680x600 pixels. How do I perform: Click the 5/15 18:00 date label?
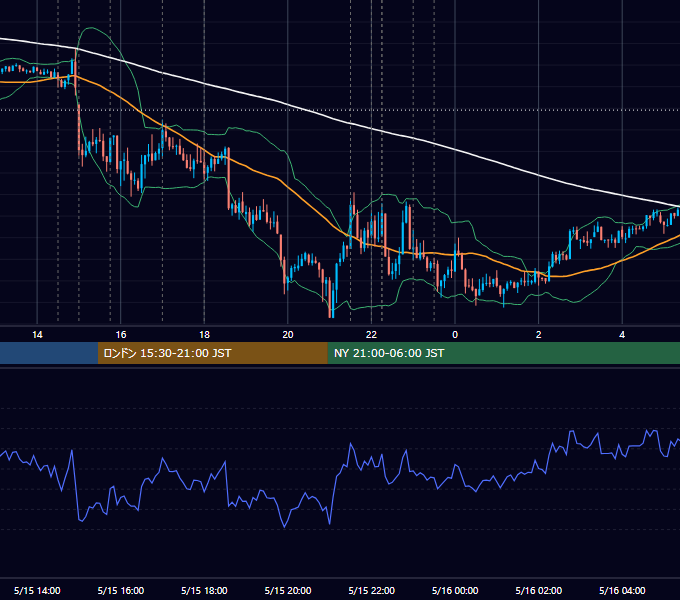coord(204,590)
